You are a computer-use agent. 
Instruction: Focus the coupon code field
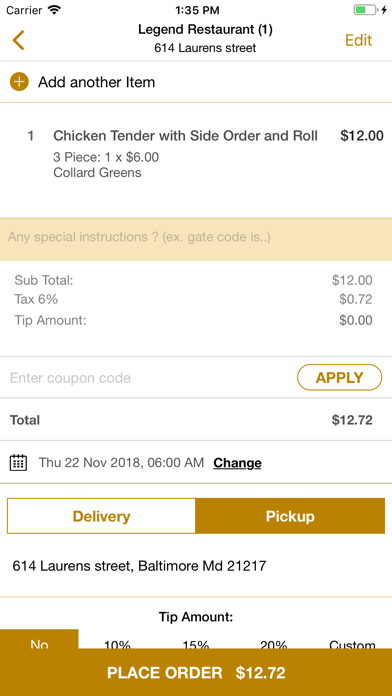tap(149, 378)
